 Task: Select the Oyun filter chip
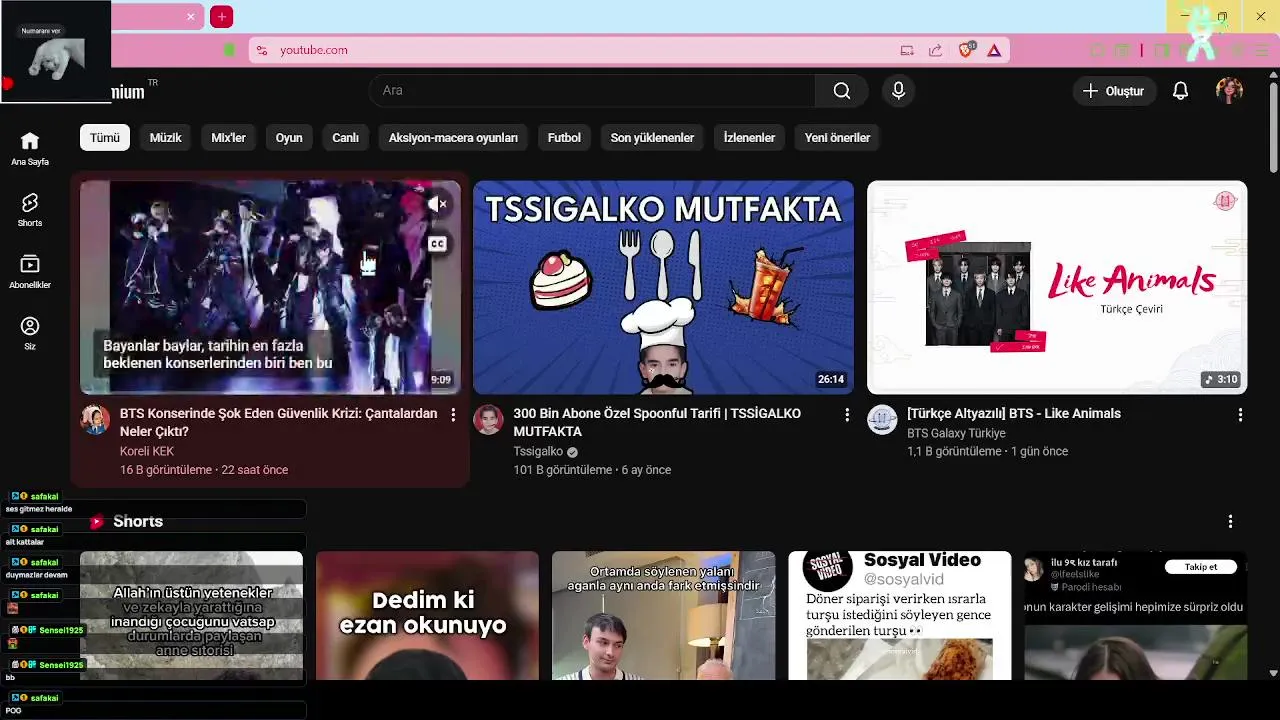[x=289, y=138]
